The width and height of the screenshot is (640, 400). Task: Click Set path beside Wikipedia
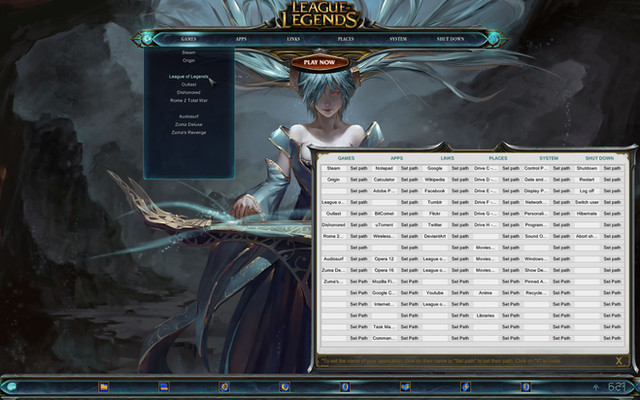coord(460,180)
